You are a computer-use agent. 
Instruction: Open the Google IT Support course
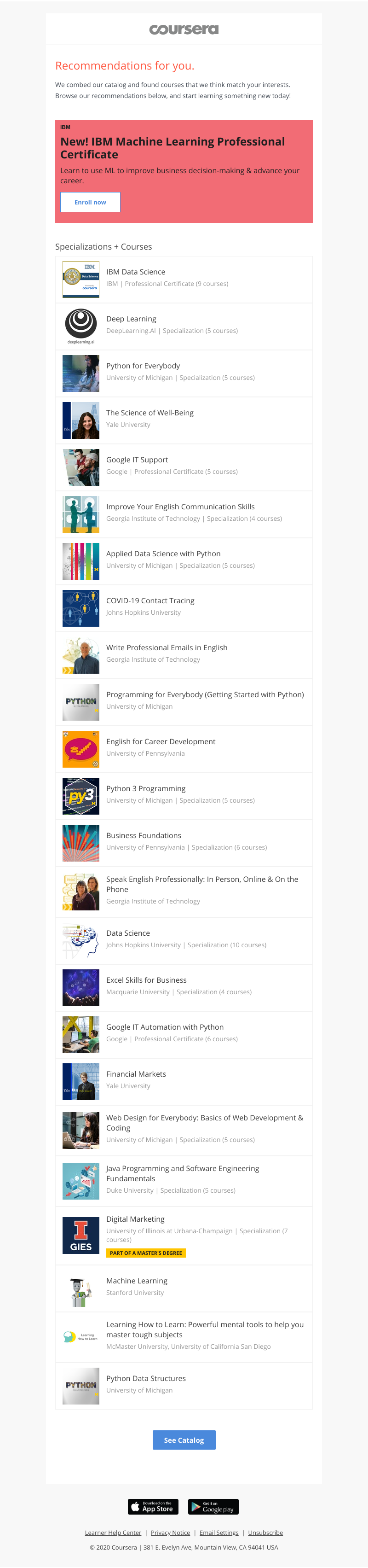pyautogui.click(x=137, y=460)
